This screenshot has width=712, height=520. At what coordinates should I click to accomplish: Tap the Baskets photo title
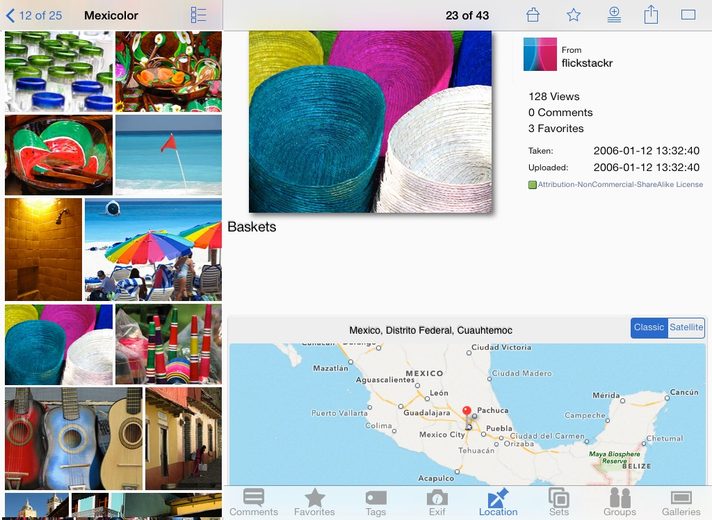point(252,227)
